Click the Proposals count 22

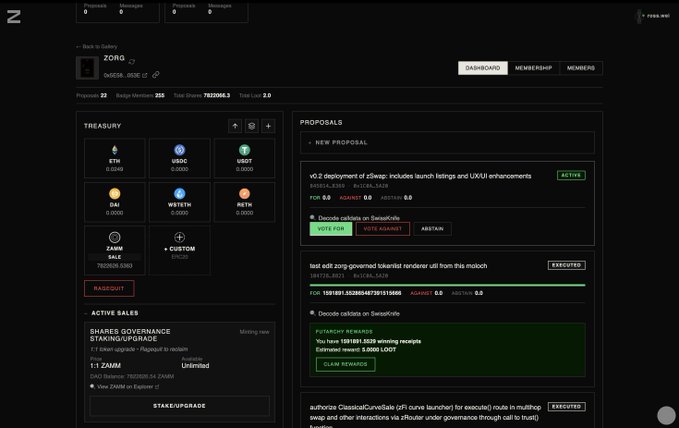pos(103,95)
